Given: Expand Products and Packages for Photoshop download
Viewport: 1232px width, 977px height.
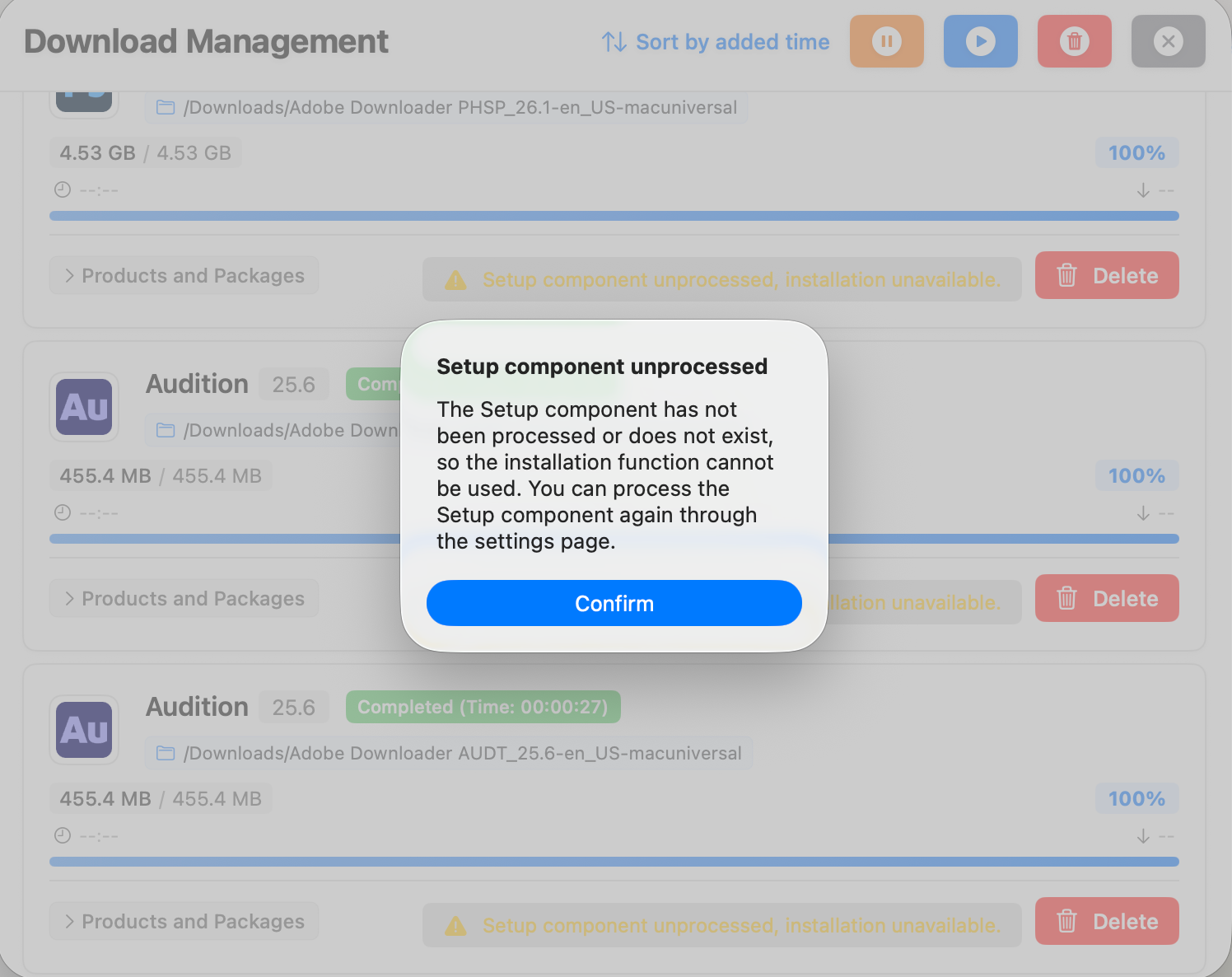Looking at the screenshot, I should (x=184, y=276).
